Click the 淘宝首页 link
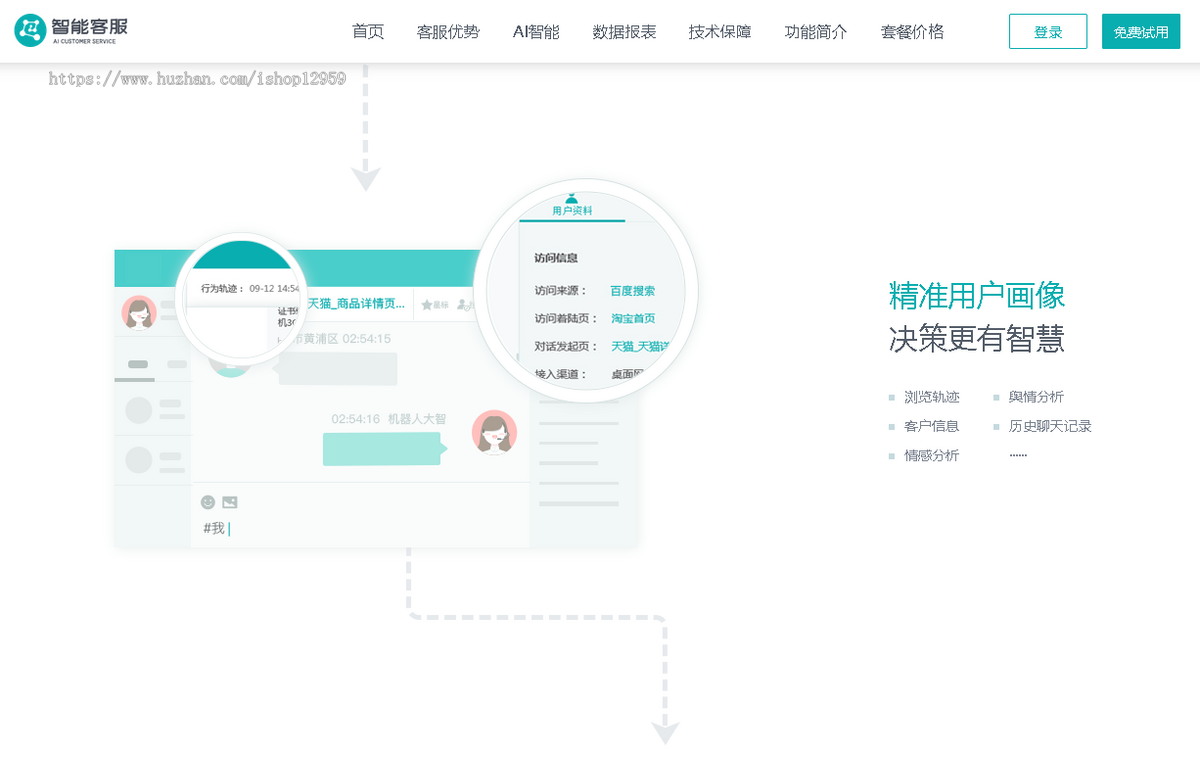Viewport: 1200px width, 757px height. click(633, 318)
